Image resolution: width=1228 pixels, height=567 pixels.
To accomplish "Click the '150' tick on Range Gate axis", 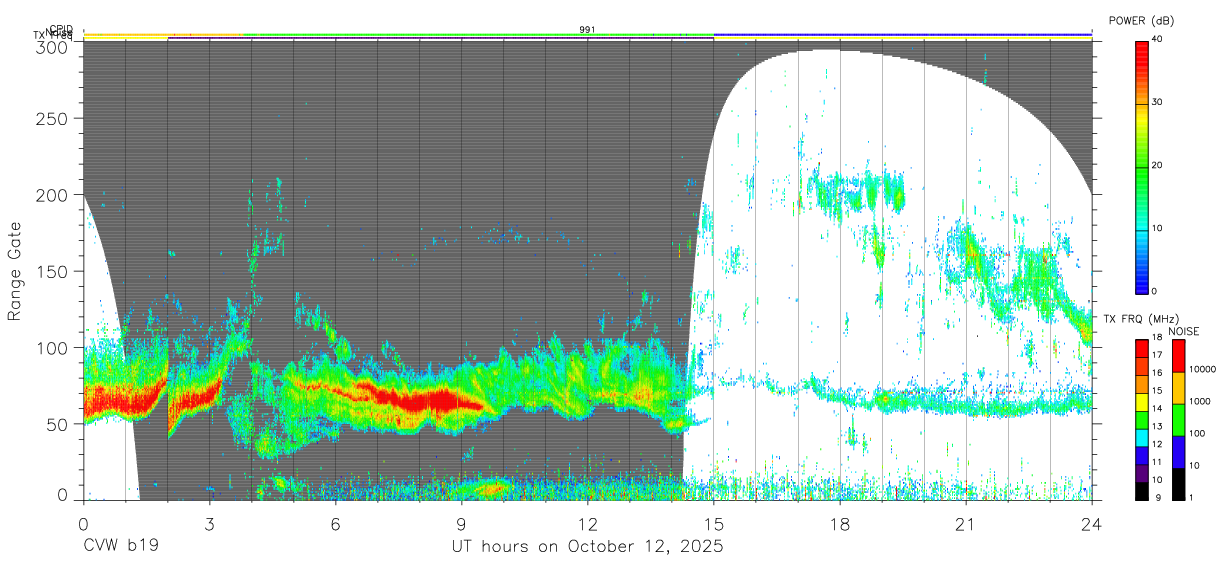I will click(54, 271).
